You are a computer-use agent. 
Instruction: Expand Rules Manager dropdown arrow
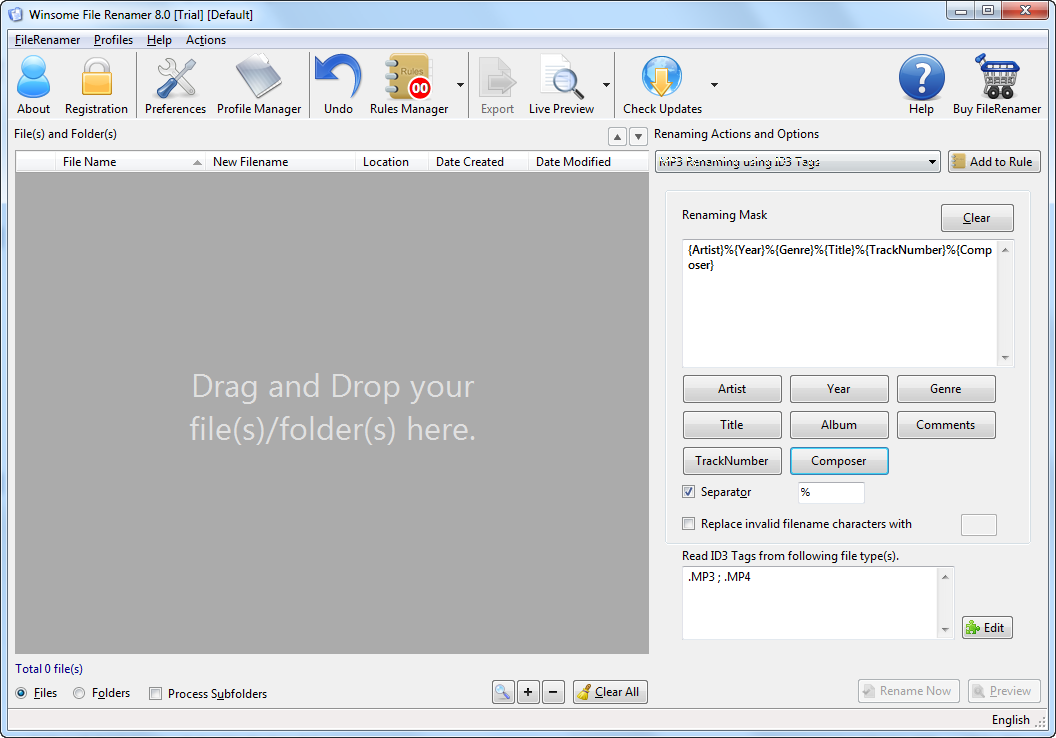[x=461, y=85]
